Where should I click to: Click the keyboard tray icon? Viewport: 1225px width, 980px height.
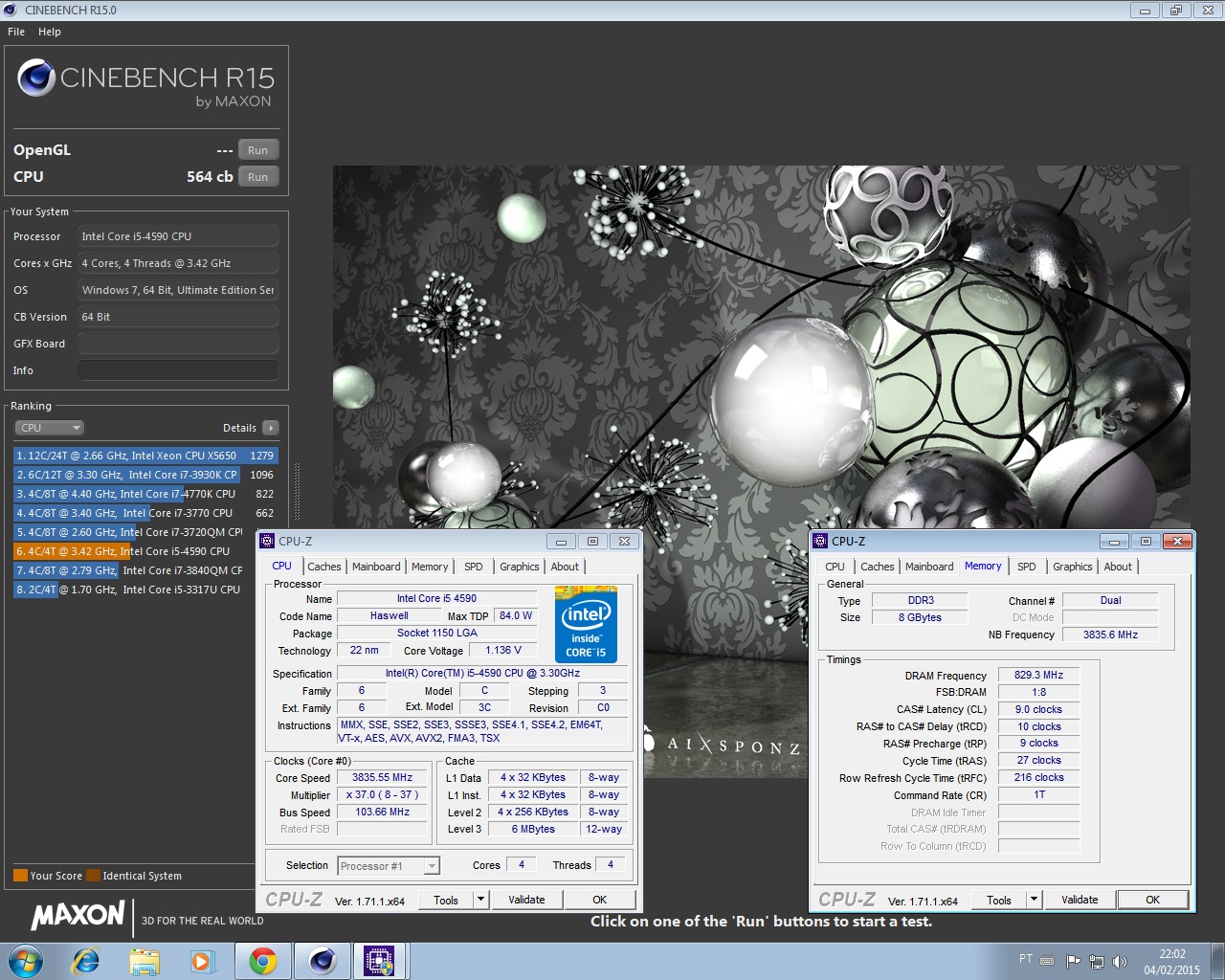click(1047, 961)
